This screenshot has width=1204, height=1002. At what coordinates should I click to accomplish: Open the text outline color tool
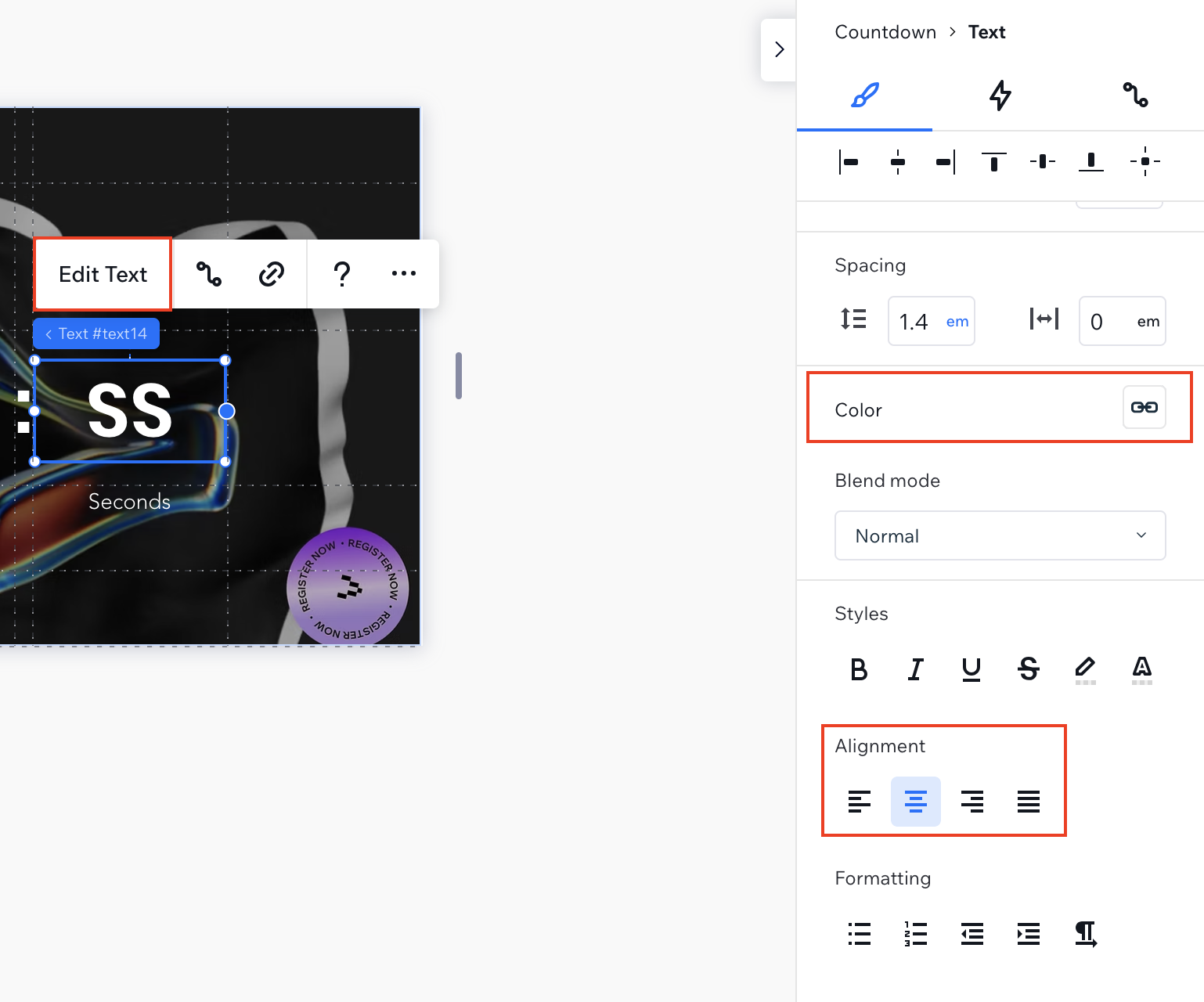coord(1142,669)
